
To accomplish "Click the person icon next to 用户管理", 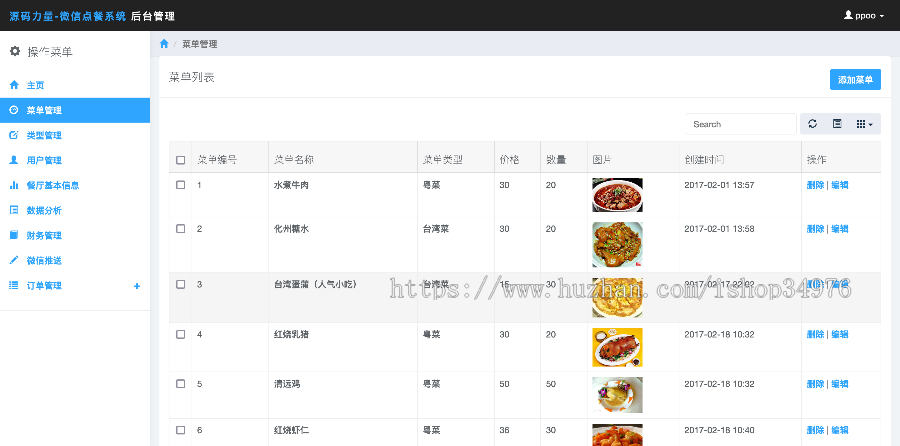I will (14, 160).
